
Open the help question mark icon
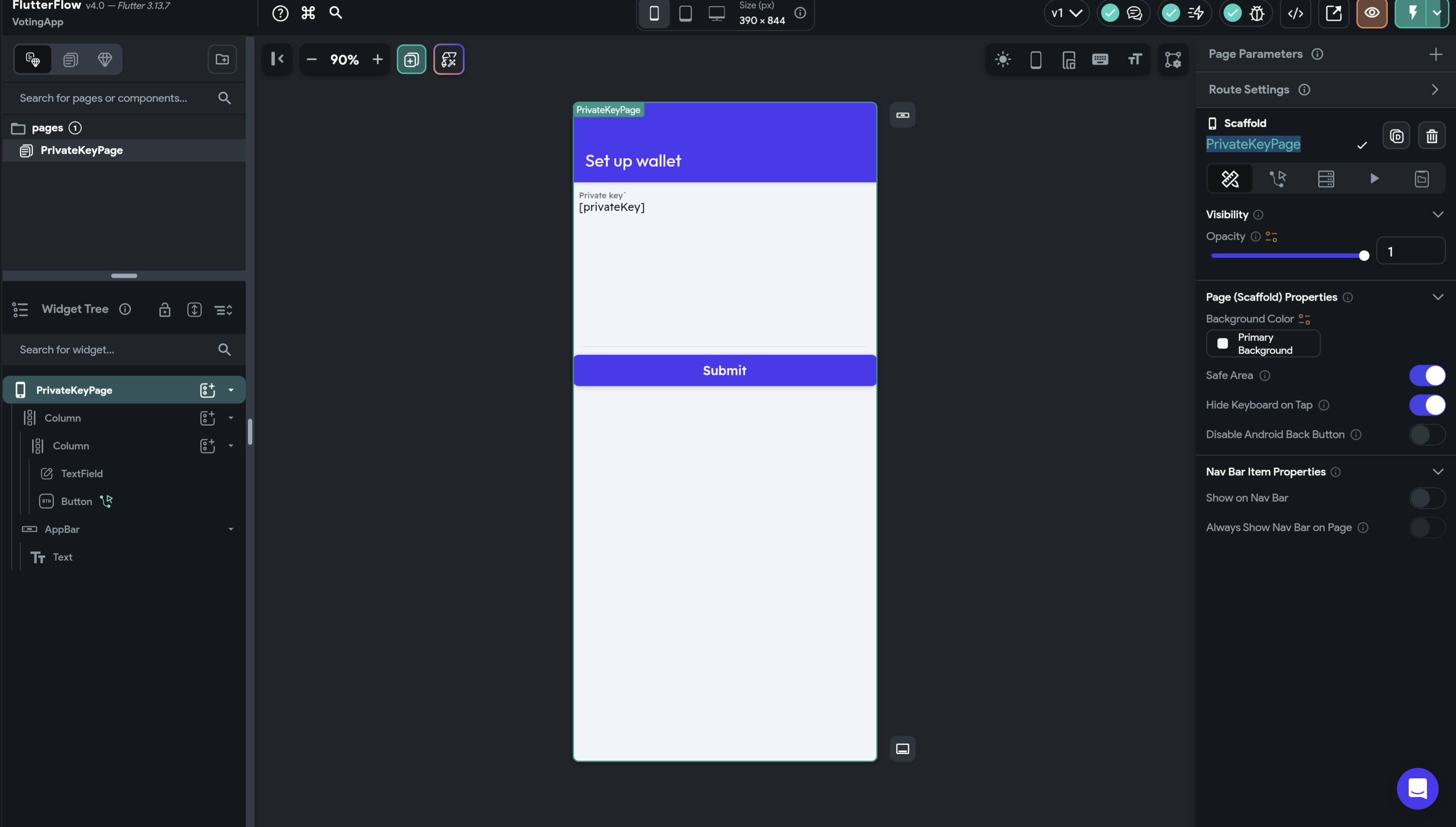pos(280,13)
